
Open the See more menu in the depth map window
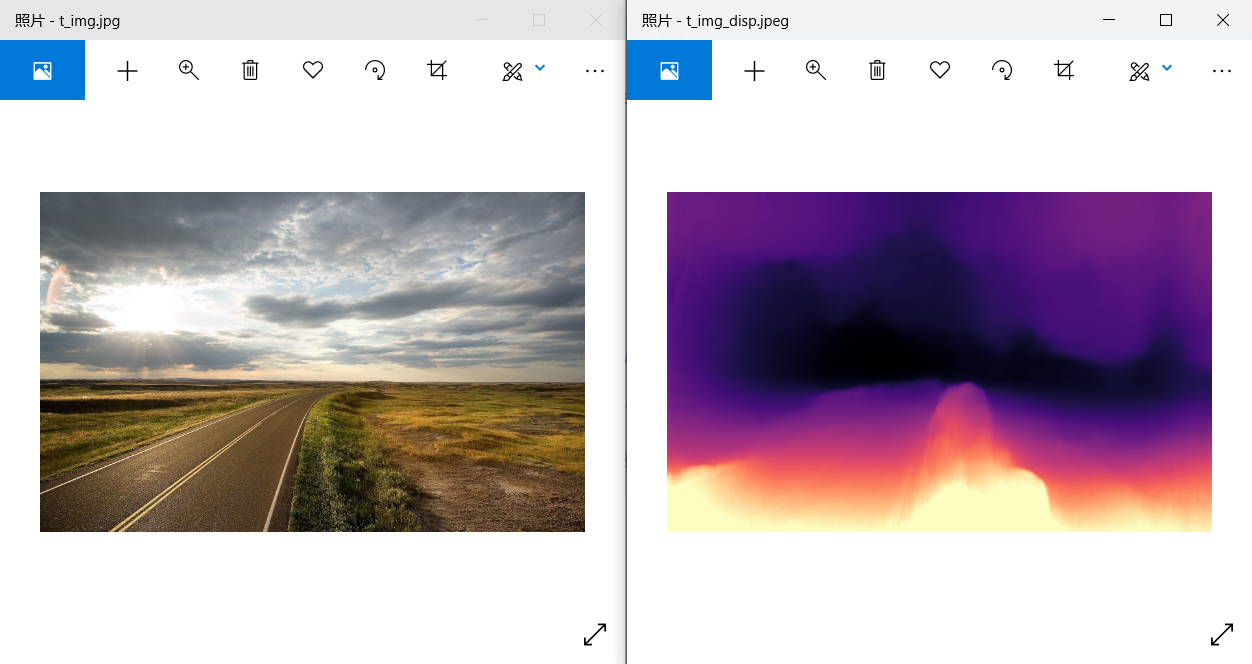coord(1222,70)
